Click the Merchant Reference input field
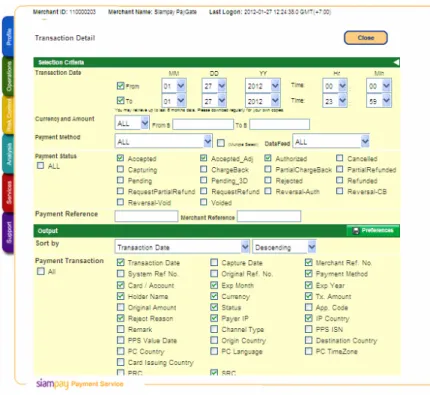430x395 pixels. pyautogui.click(x=269, y=216)
